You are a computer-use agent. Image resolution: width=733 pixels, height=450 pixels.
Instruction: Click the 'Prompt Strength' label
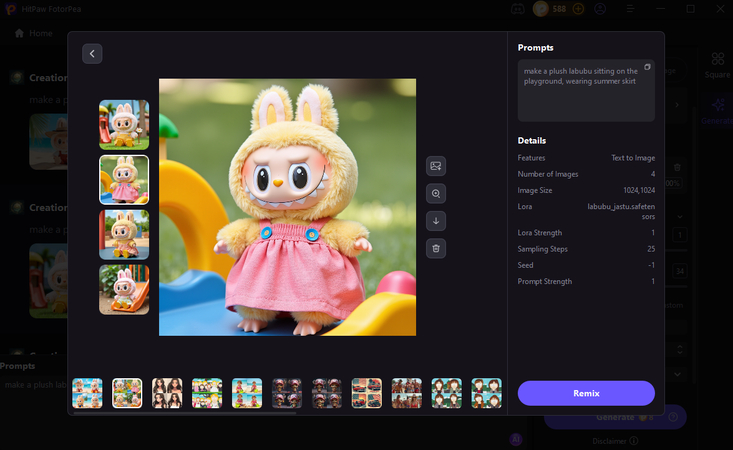(x=545, y=281)
